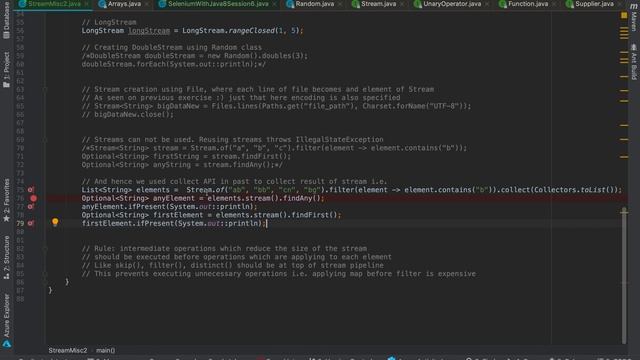Image resolution: width=640 pixels, height=360 pixels.
Task: Click the comment mentioning IllegalStateException
Action: [232, 140]
